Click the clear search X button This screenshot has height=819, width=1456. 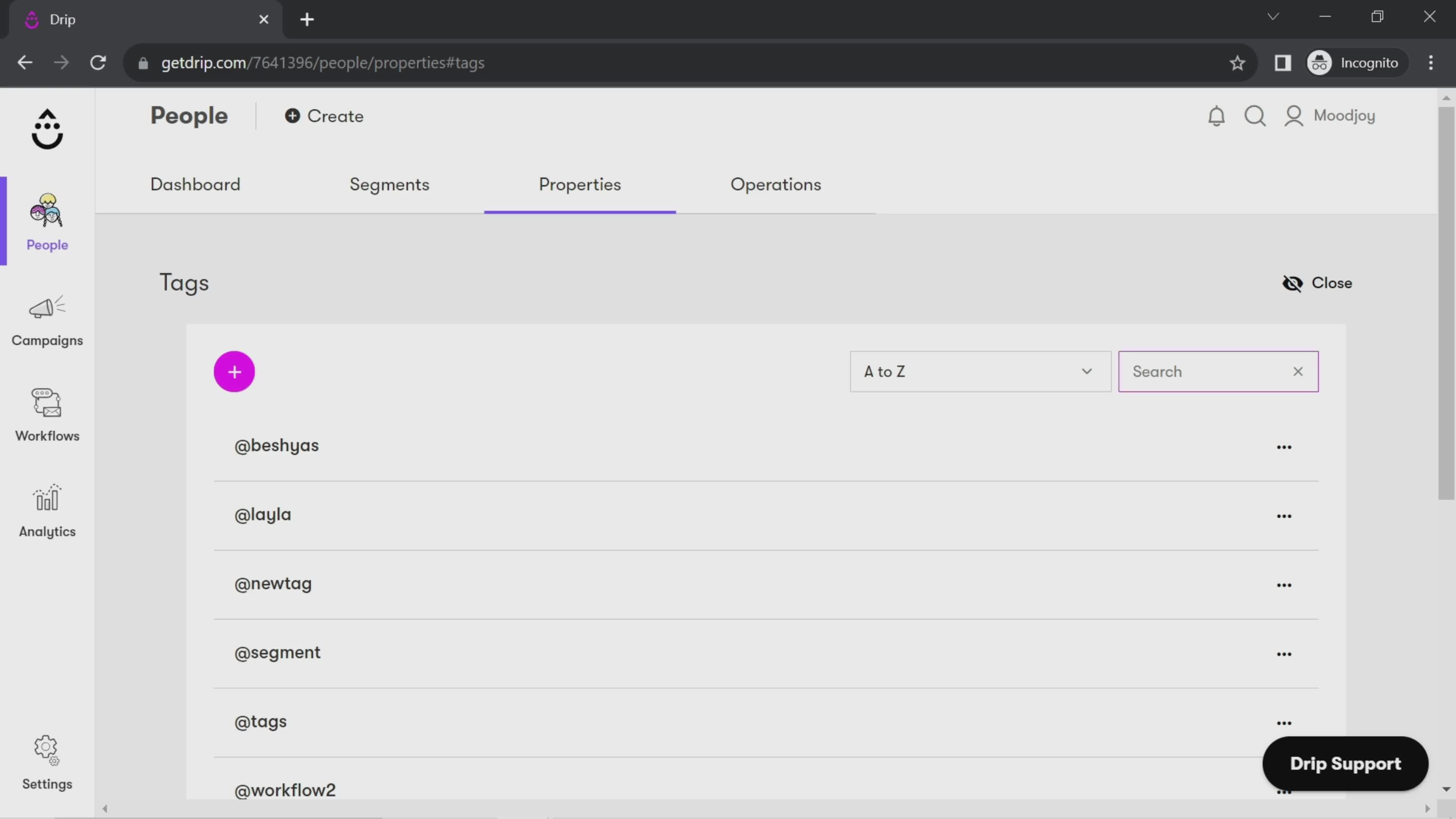pos(1298,371)
